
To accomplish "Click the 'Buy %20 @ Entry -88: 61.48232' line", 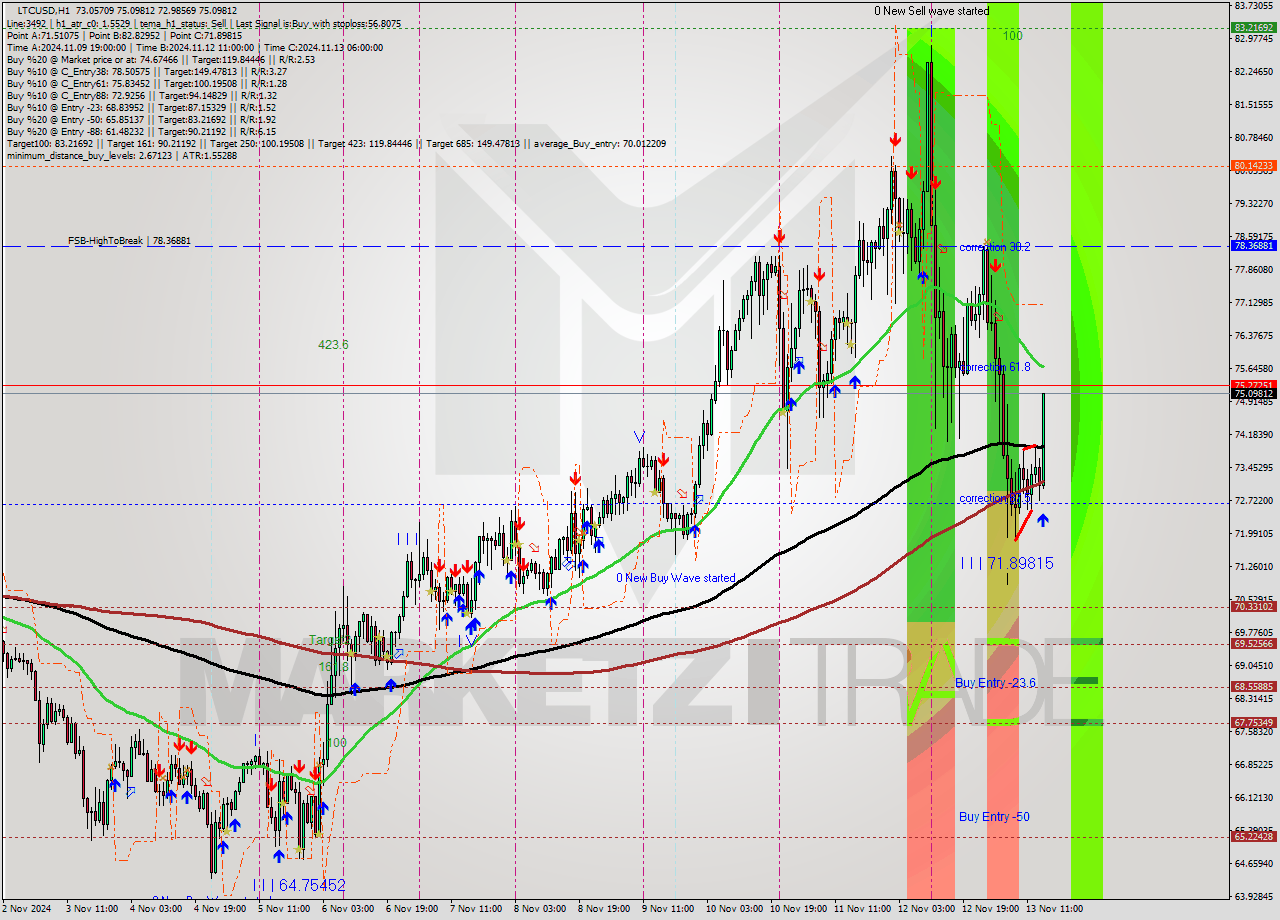I will [x=142, y=131].
